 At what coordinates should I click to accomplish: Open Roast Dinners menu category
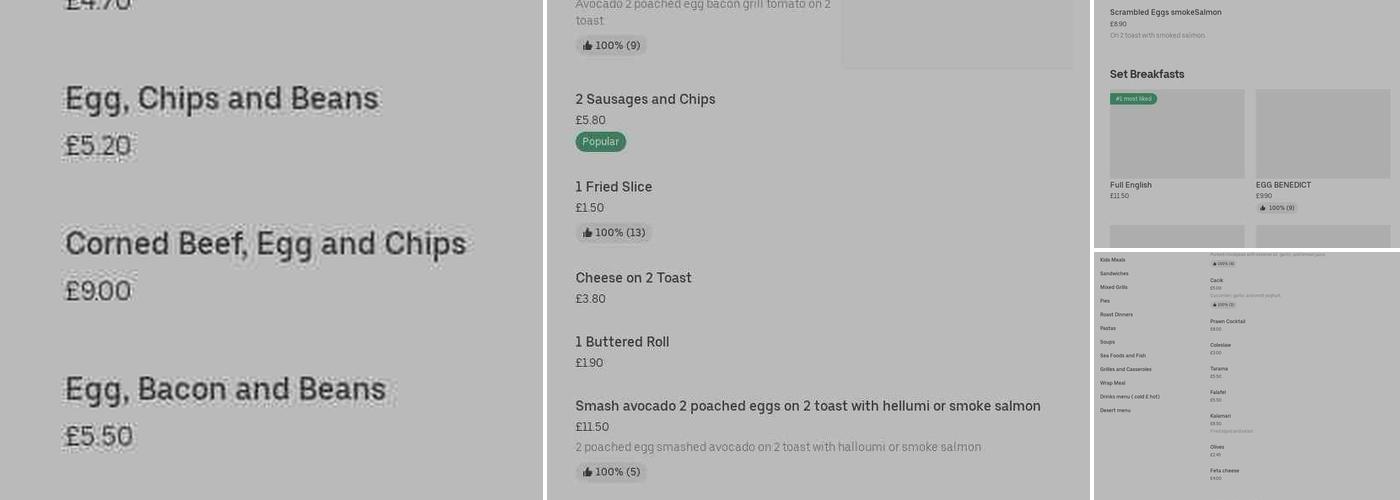pos(1116,315)
